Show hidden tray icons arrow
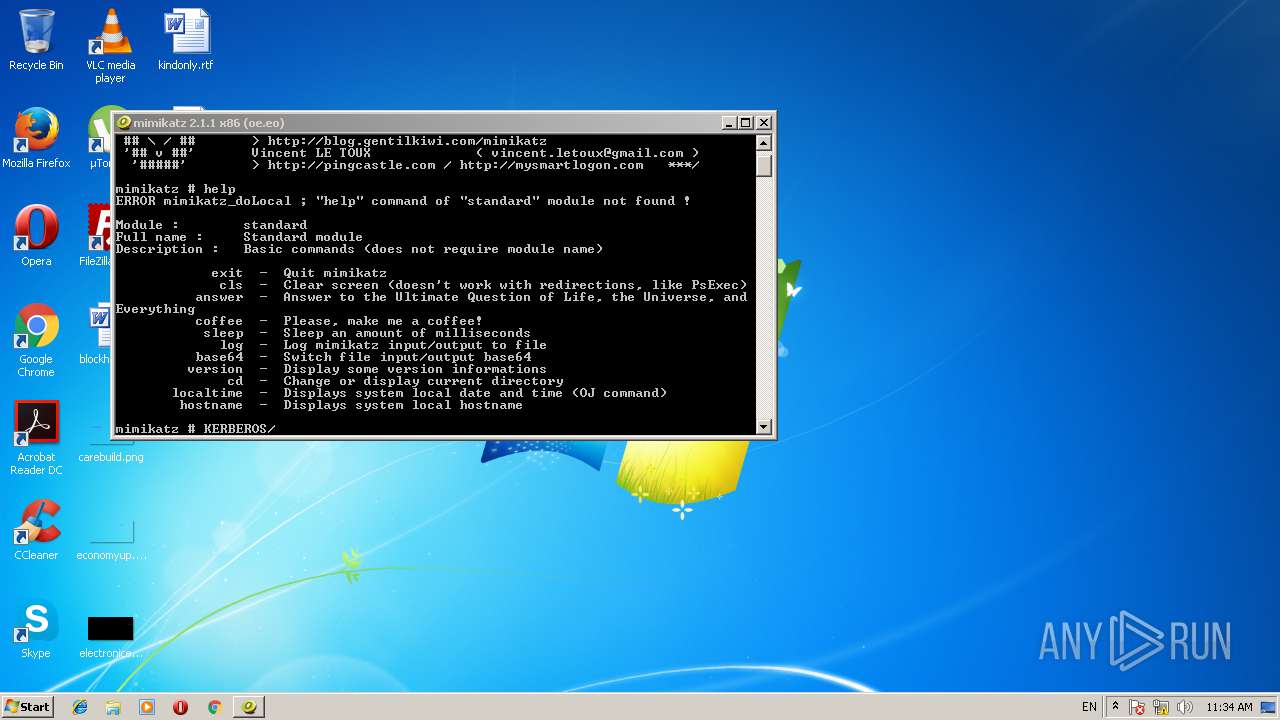 (x=1115, y=706)
